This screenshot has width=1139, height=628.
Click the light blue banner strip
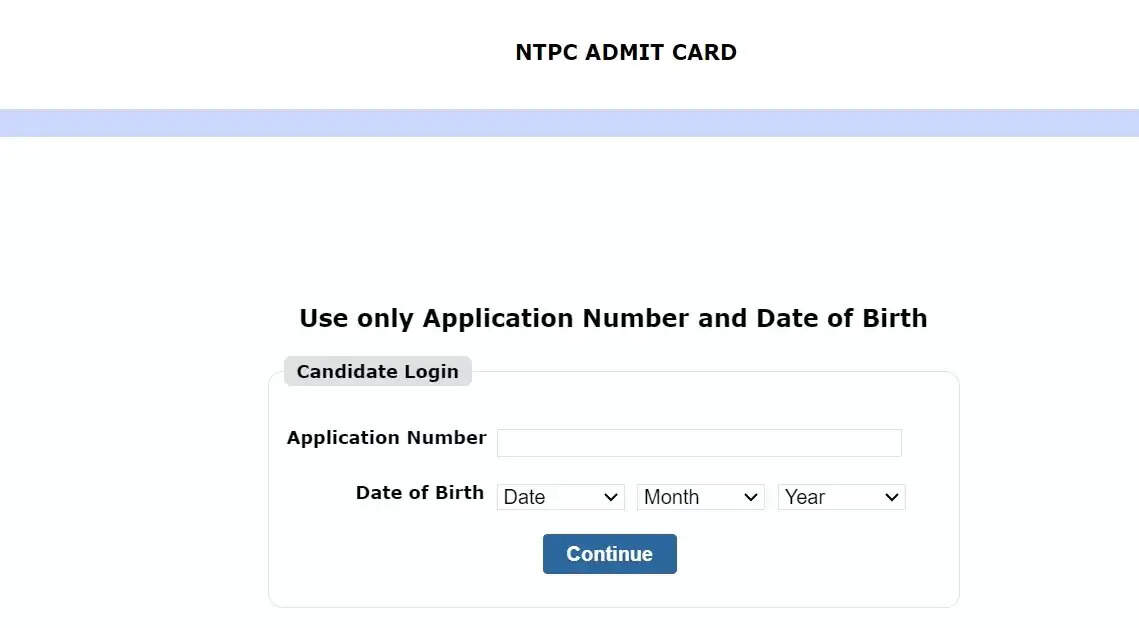pyautogui.click(x=569, y=123)
